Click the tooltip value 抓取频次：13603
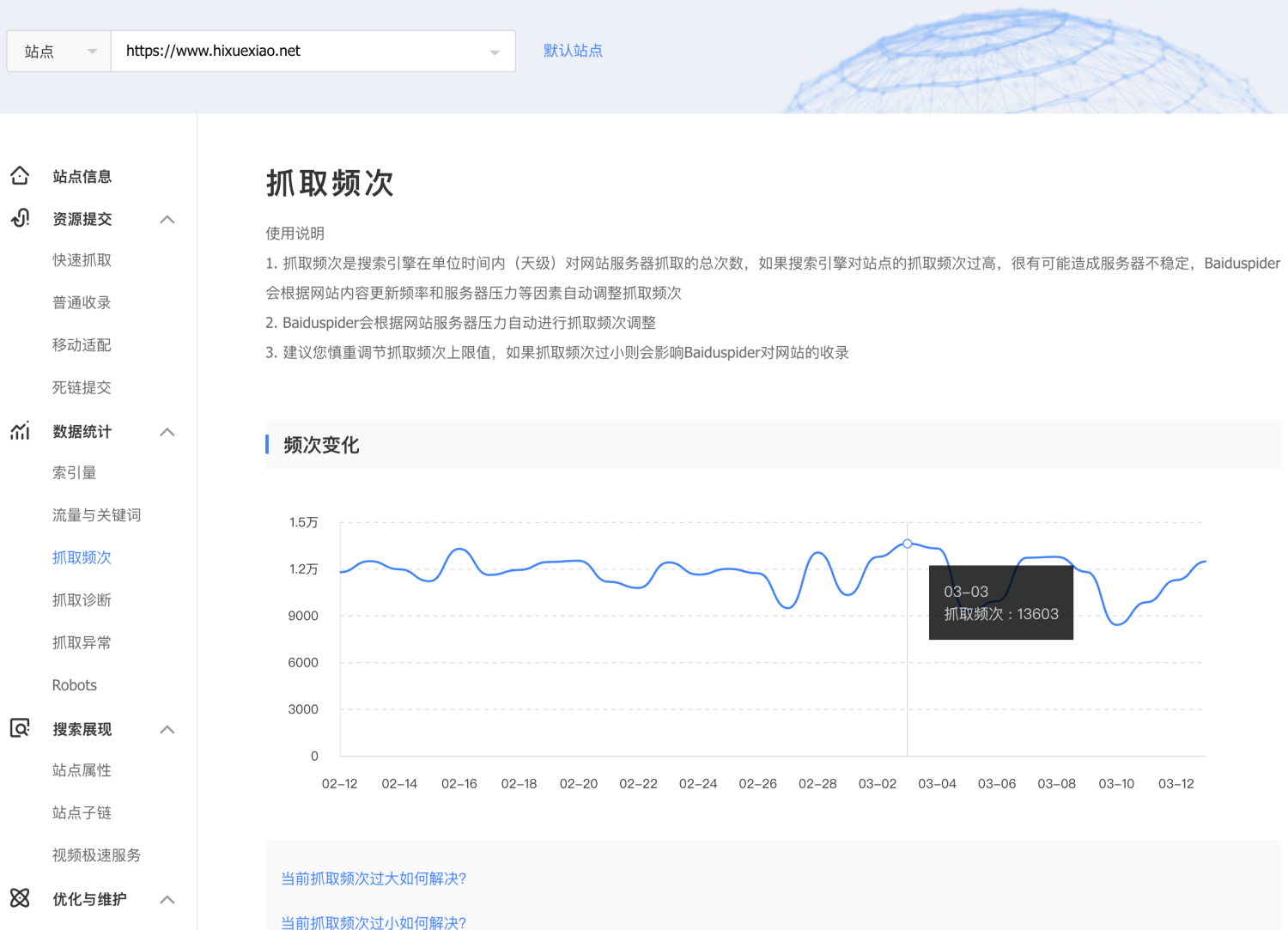The width and height of the screenshot is (1288, 930). pyautogui.click(x=1001, y=614)
